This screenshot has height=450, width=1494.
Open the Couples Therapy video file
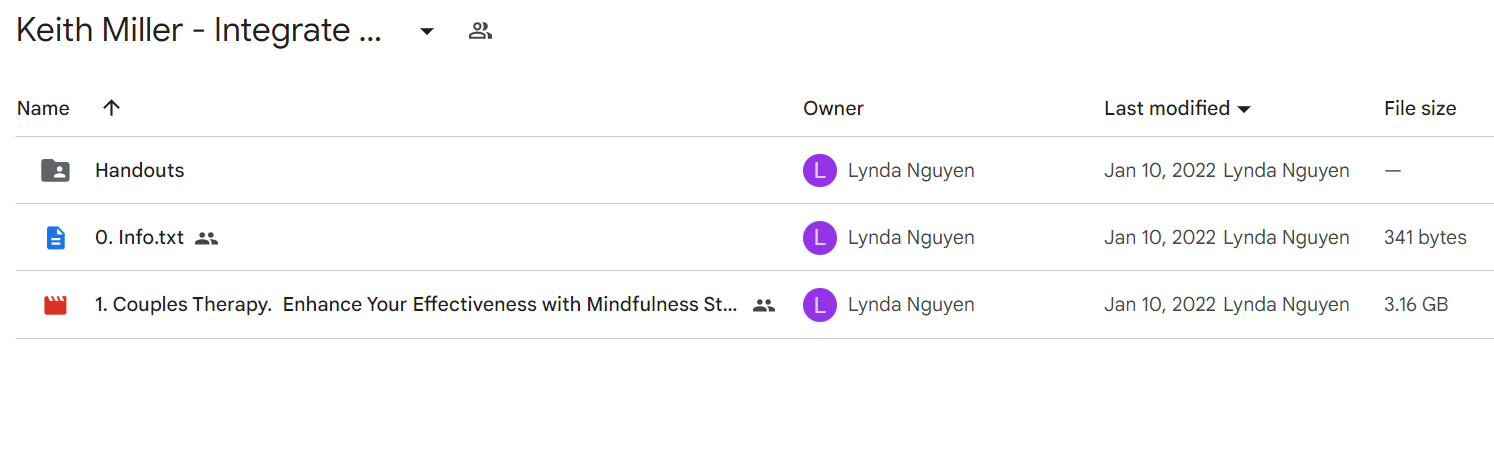coord(417,305)
